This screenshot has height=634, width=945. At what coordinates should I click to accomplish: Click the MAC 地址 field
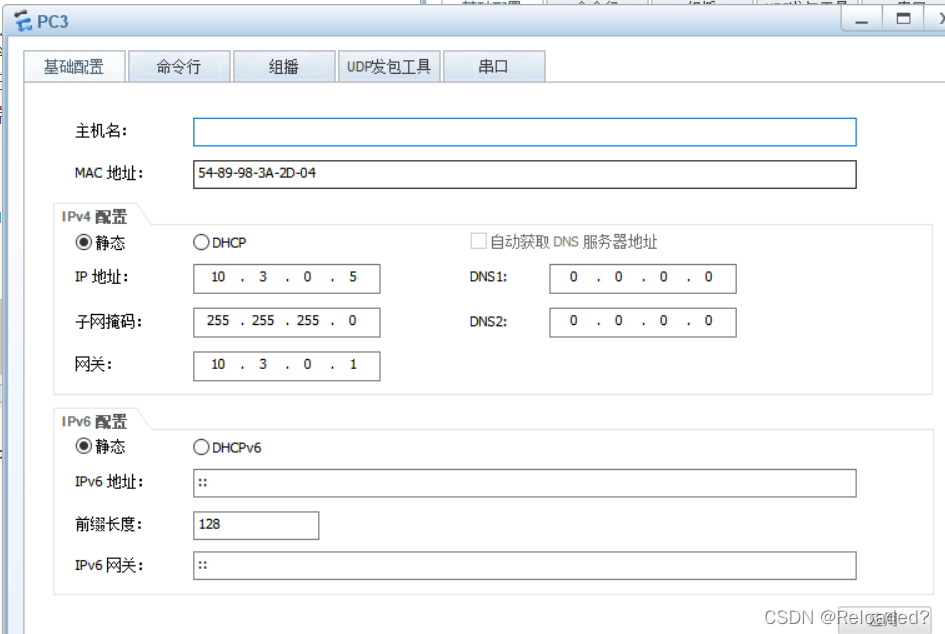tap(524, 174)
